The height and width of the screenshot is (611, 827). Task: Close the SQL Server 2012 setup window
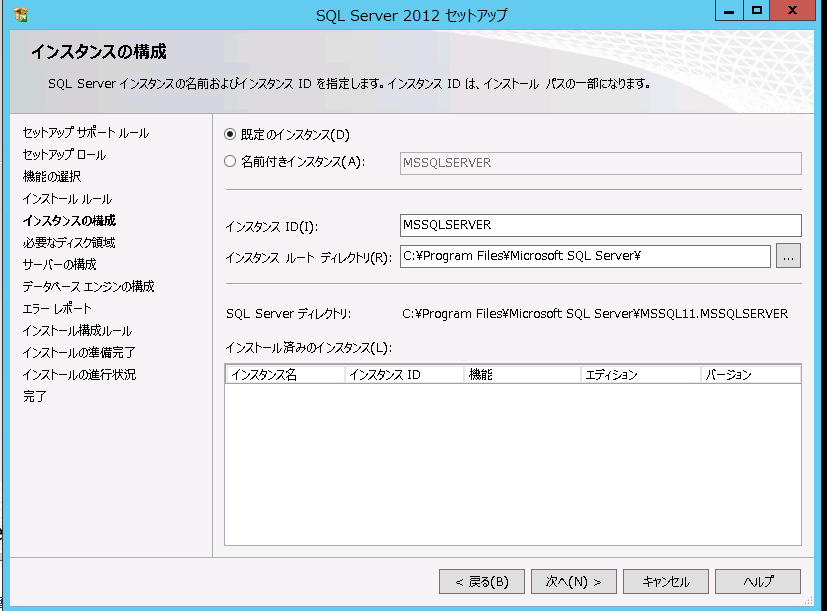click(792, 10)
